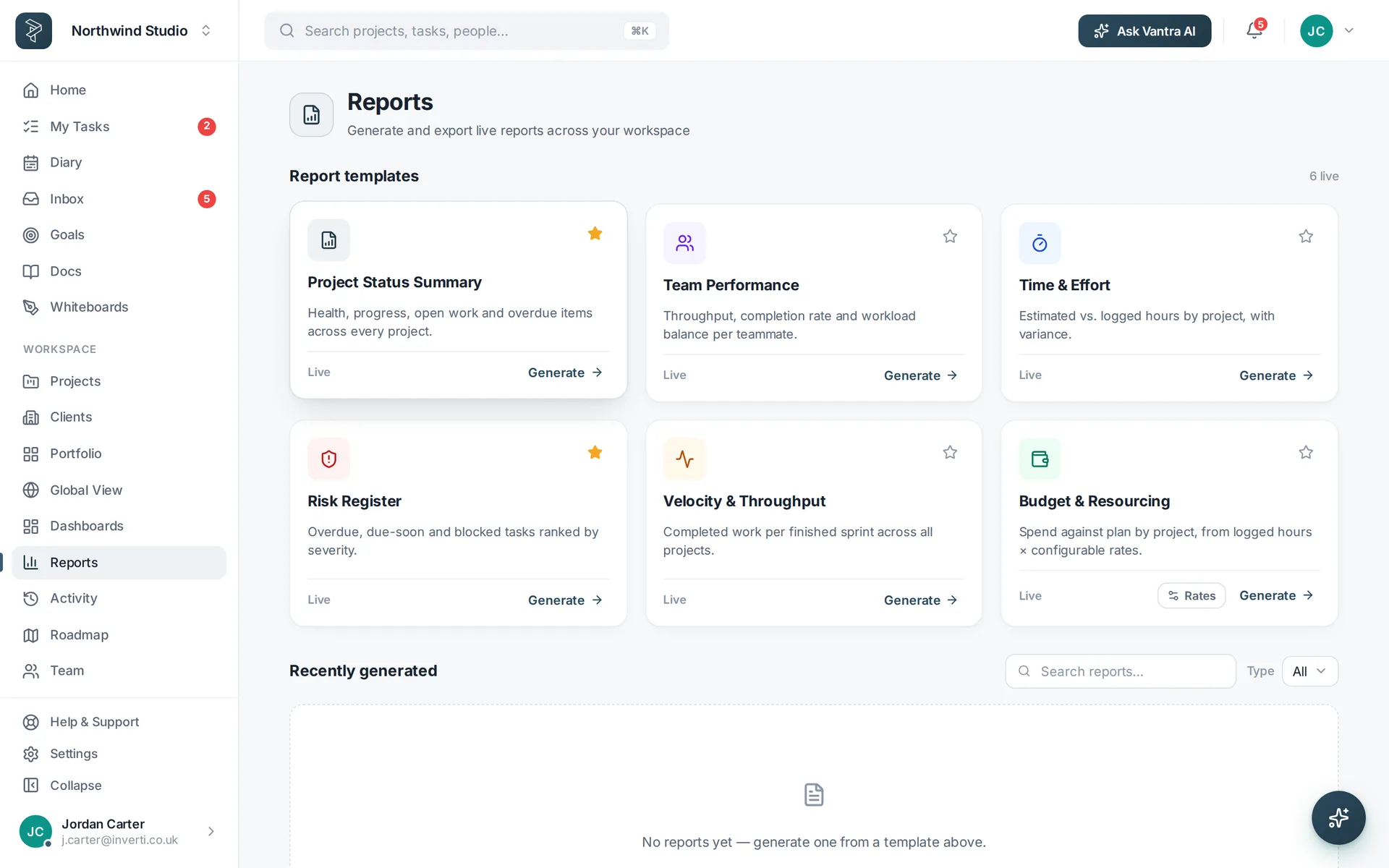Open Goals in the sidebar
1389x868 pixels.
coord(119,235)
